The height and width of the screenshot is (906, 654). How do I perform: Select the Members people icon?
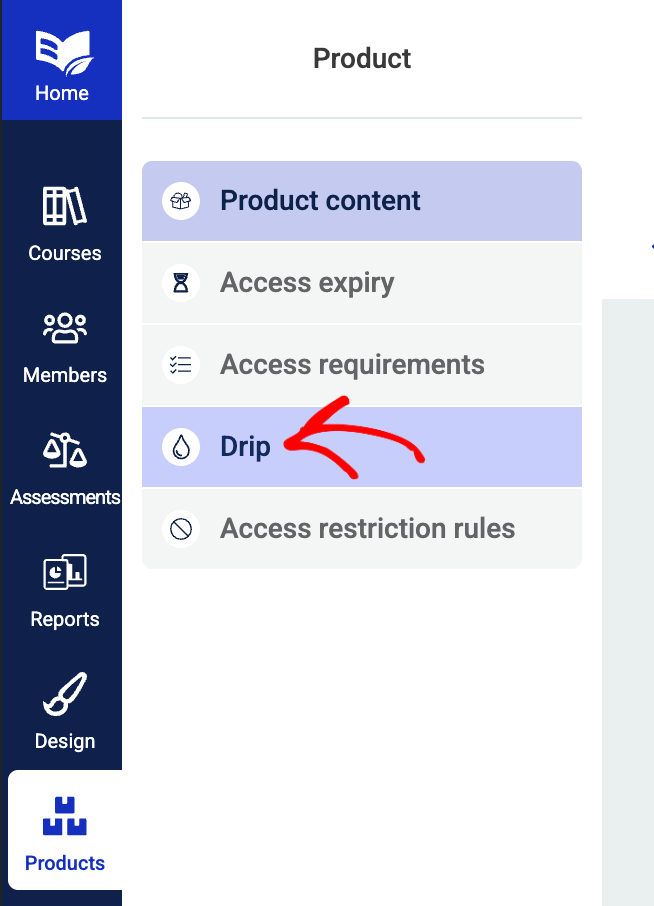pyautogui.click(x=65, y=328)
